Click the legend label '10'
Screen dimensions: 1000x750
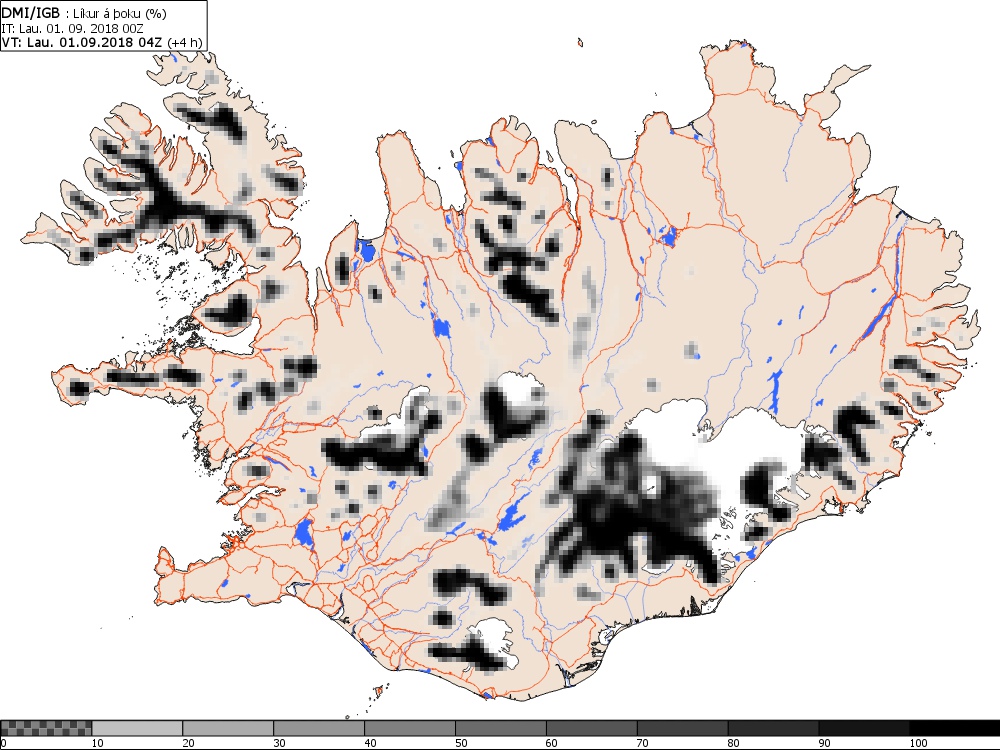98,743
